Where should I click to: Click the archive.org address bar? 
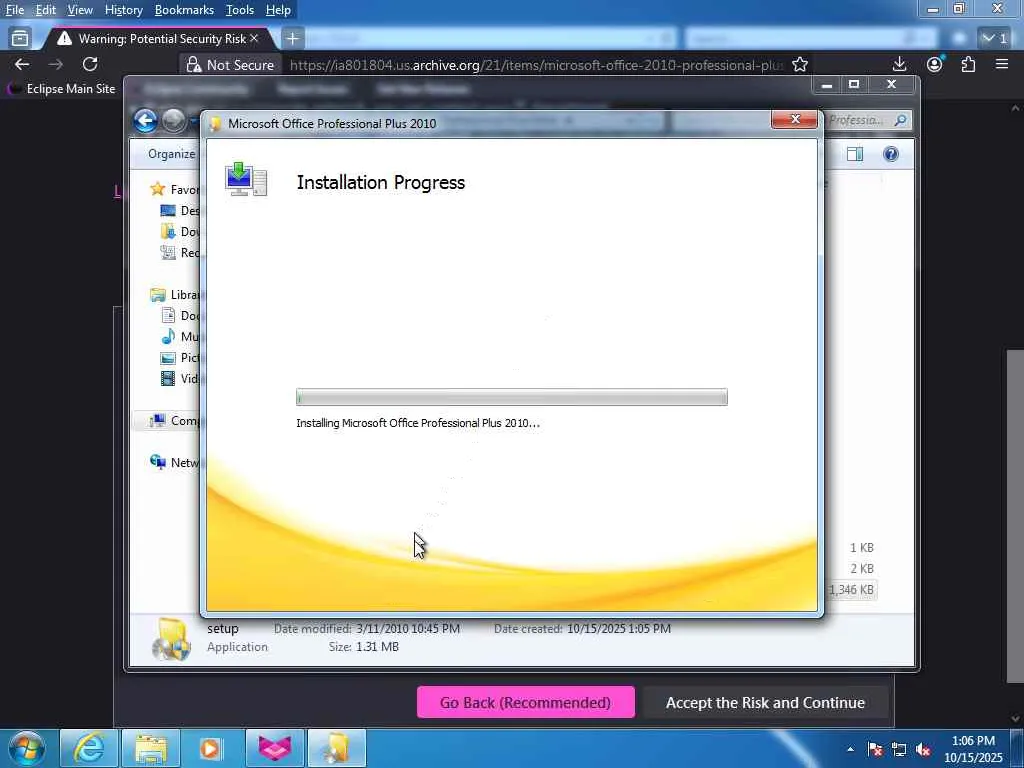[536, 65]
